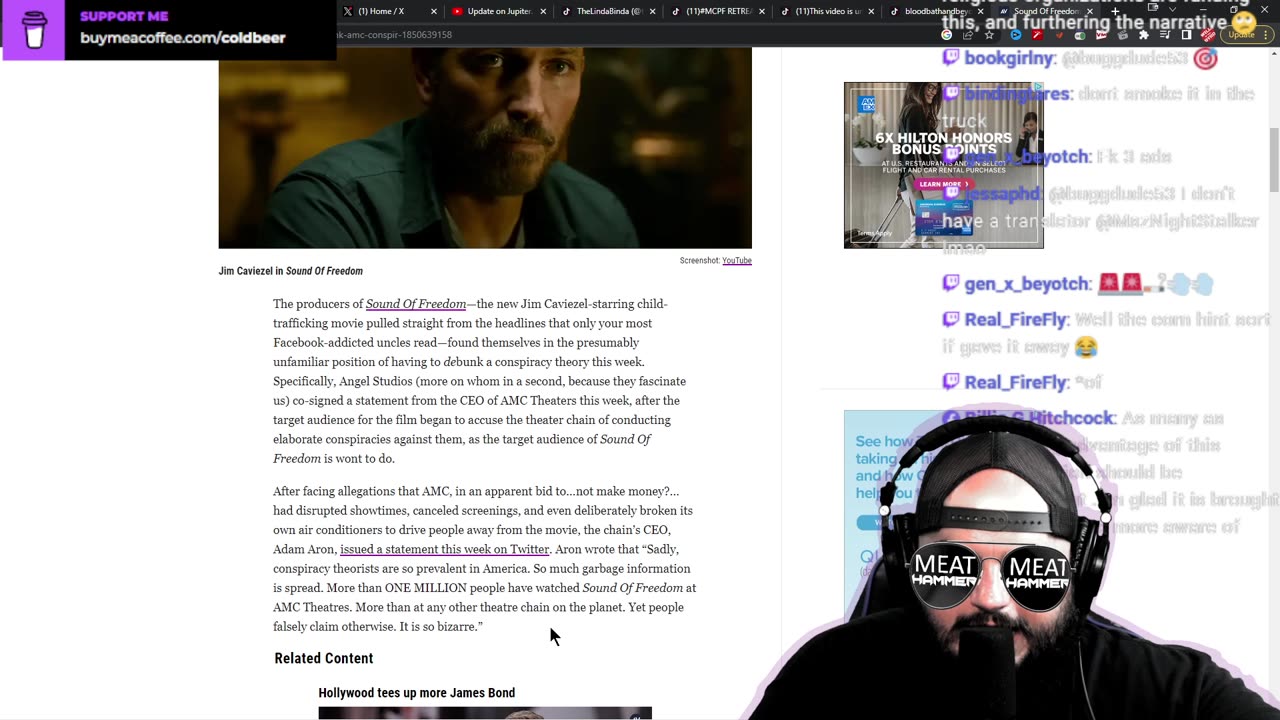Click the red pen extension icon
The height and width of the screenshot is (720, 1280).
1037,35
